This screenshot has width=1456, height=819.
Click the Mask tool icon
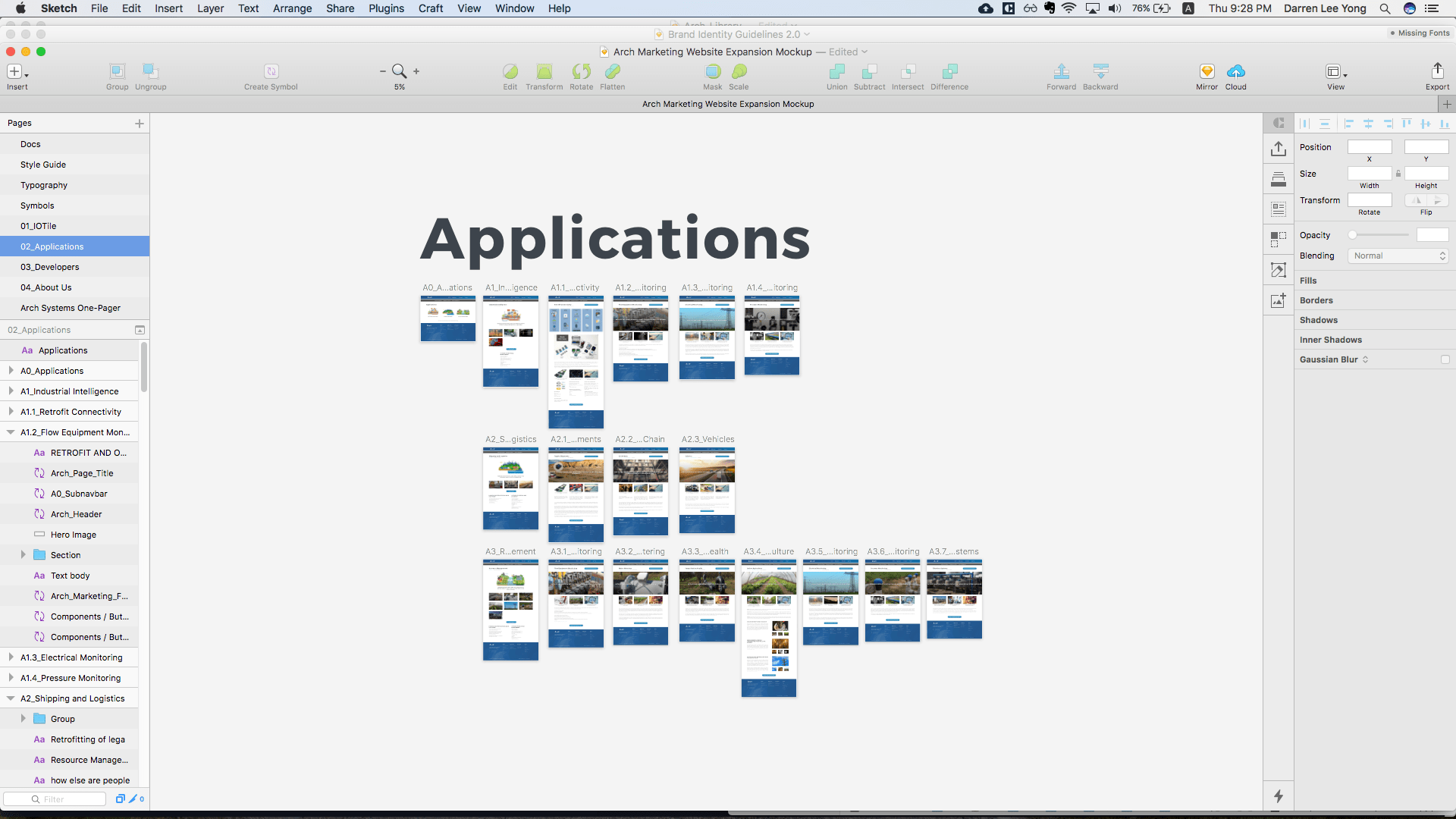(x=712, y=72)
